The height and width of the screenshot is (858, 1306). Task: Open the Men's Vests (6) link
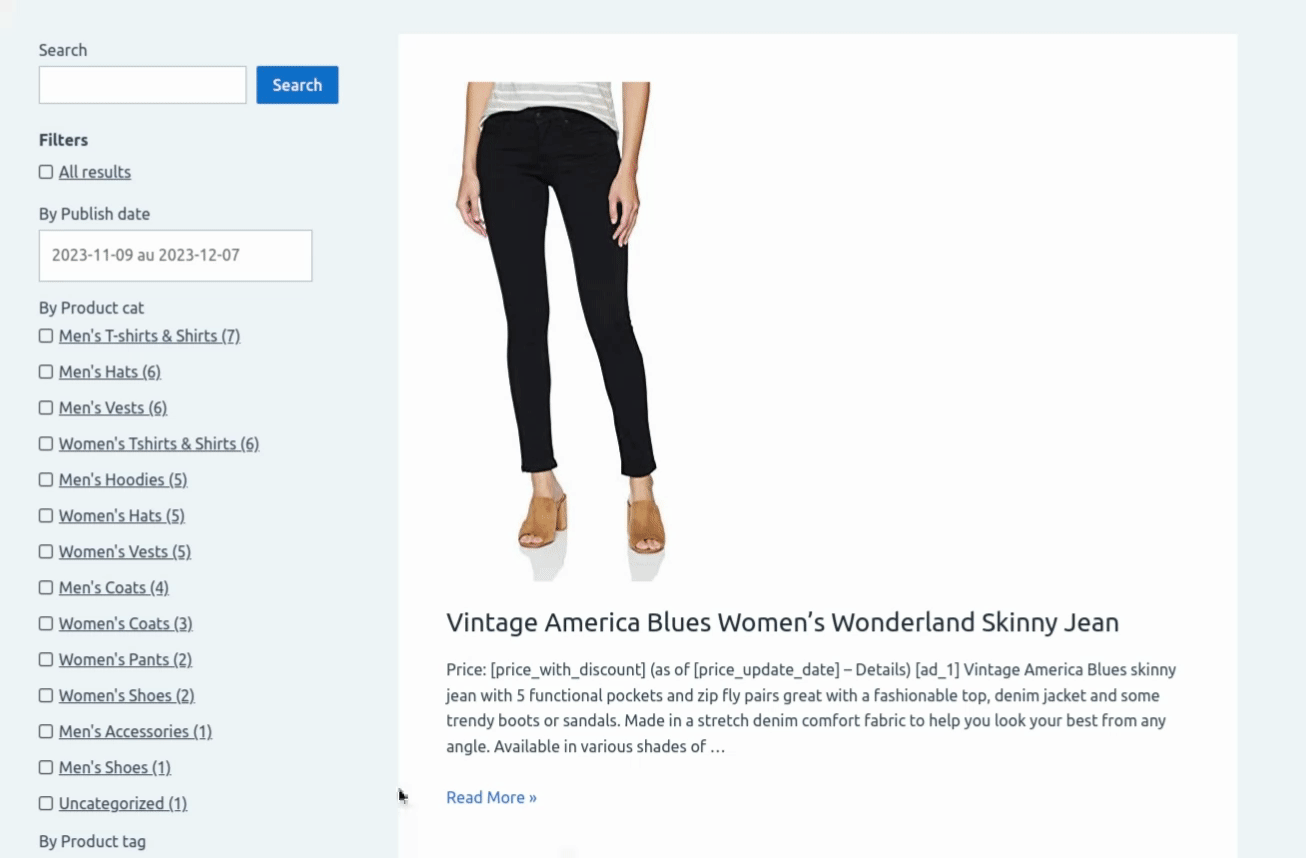point(113,408)
